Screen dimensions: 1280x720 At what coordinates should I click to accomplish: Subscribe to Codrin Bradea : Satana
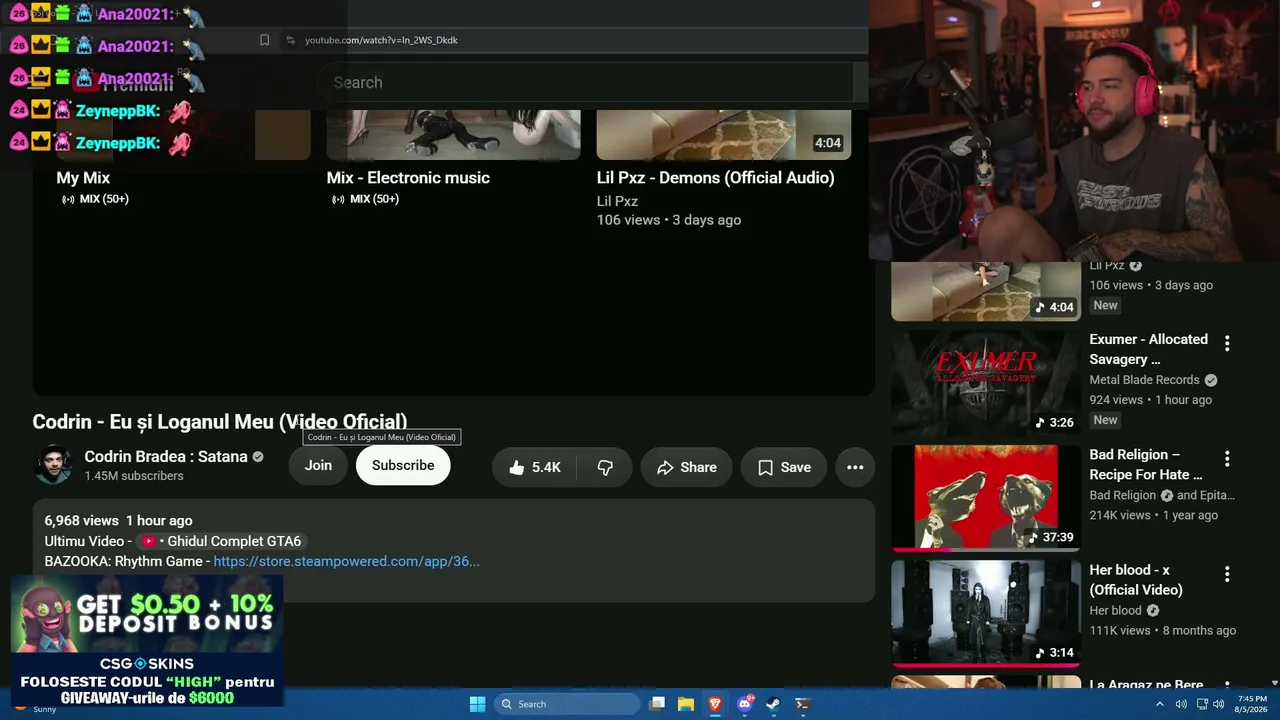tap(403, 465)
